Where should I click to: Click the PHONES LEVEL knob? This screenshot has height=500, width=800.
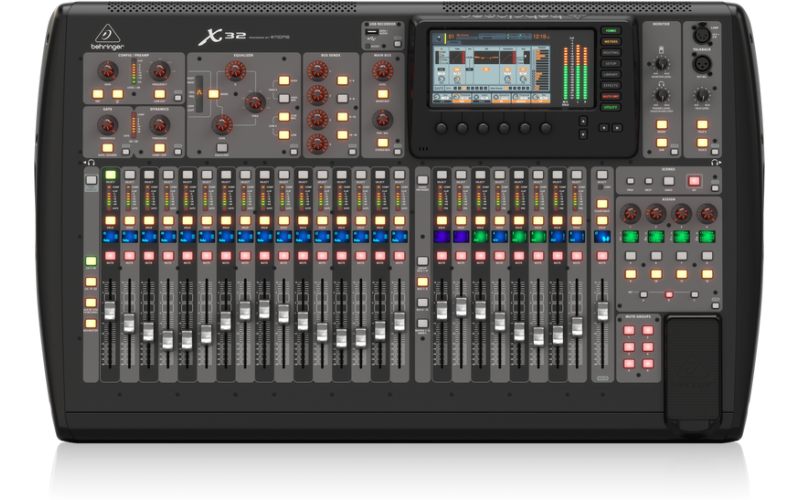click(x=662, y=95)
